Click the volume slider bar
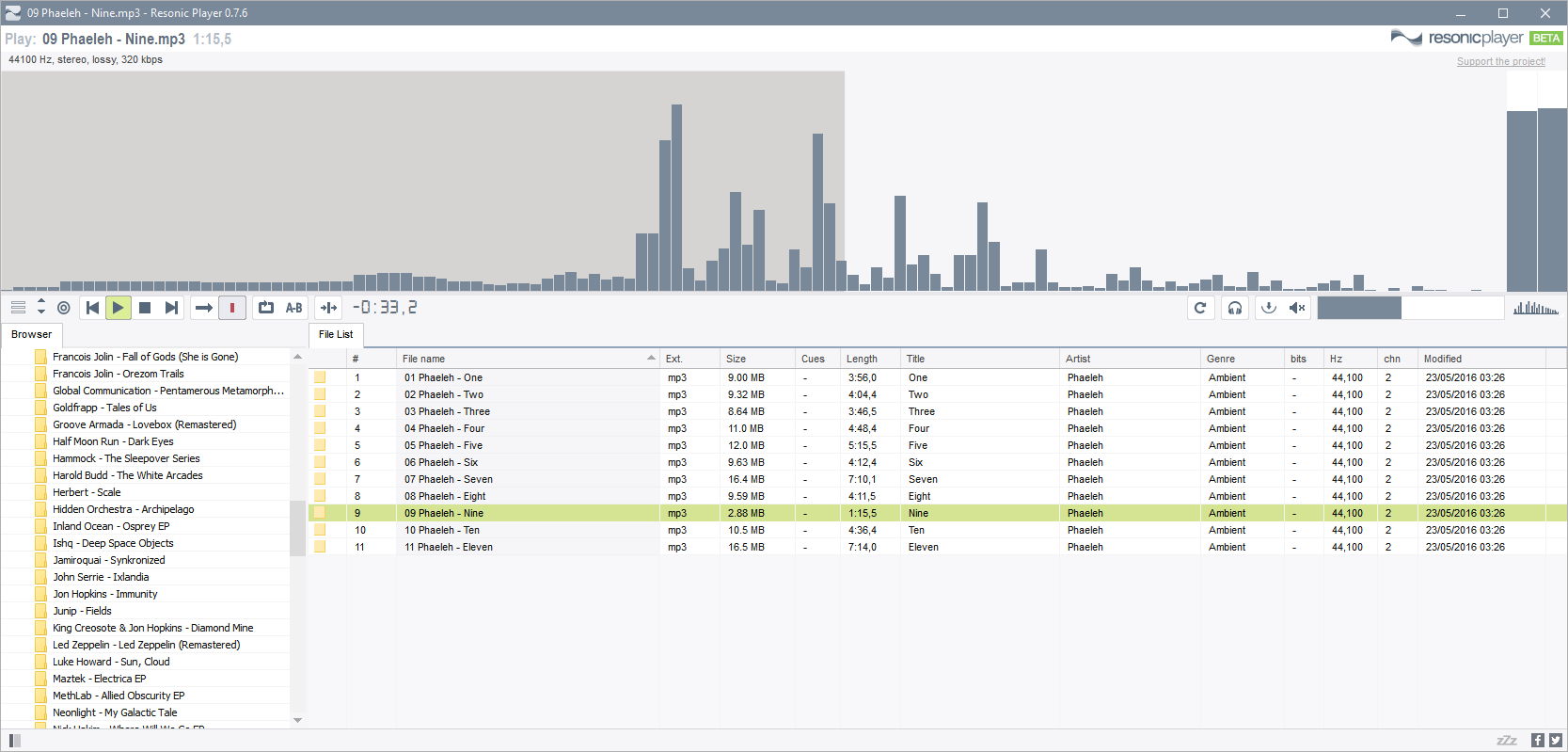This screenshot has height=752, width=1568. click(x=1411, y=308)
